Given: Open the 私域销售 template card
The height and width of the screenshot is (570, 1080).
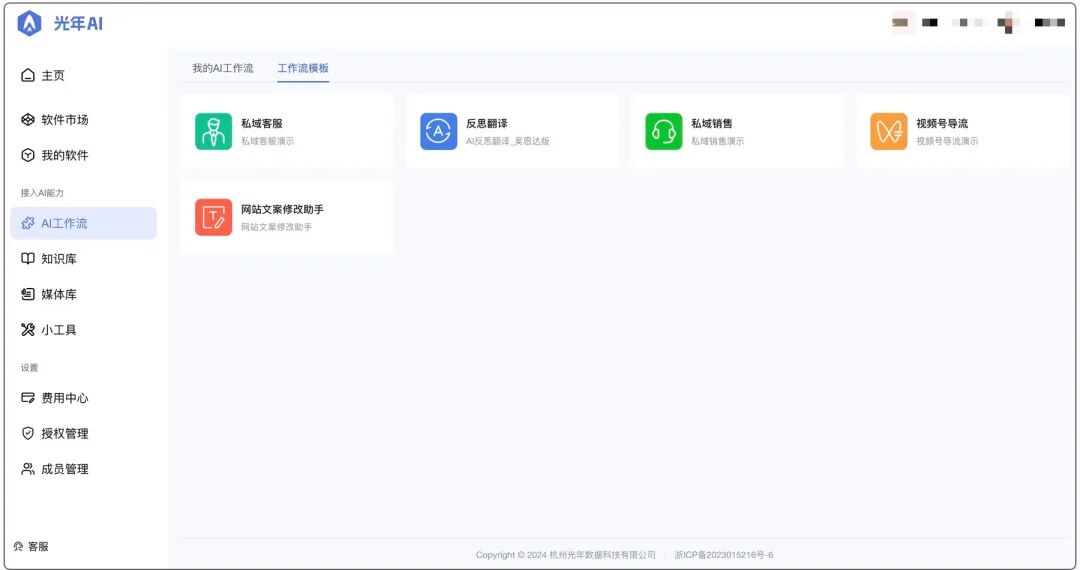Looking at the screenshot, I should pos(736,131).
